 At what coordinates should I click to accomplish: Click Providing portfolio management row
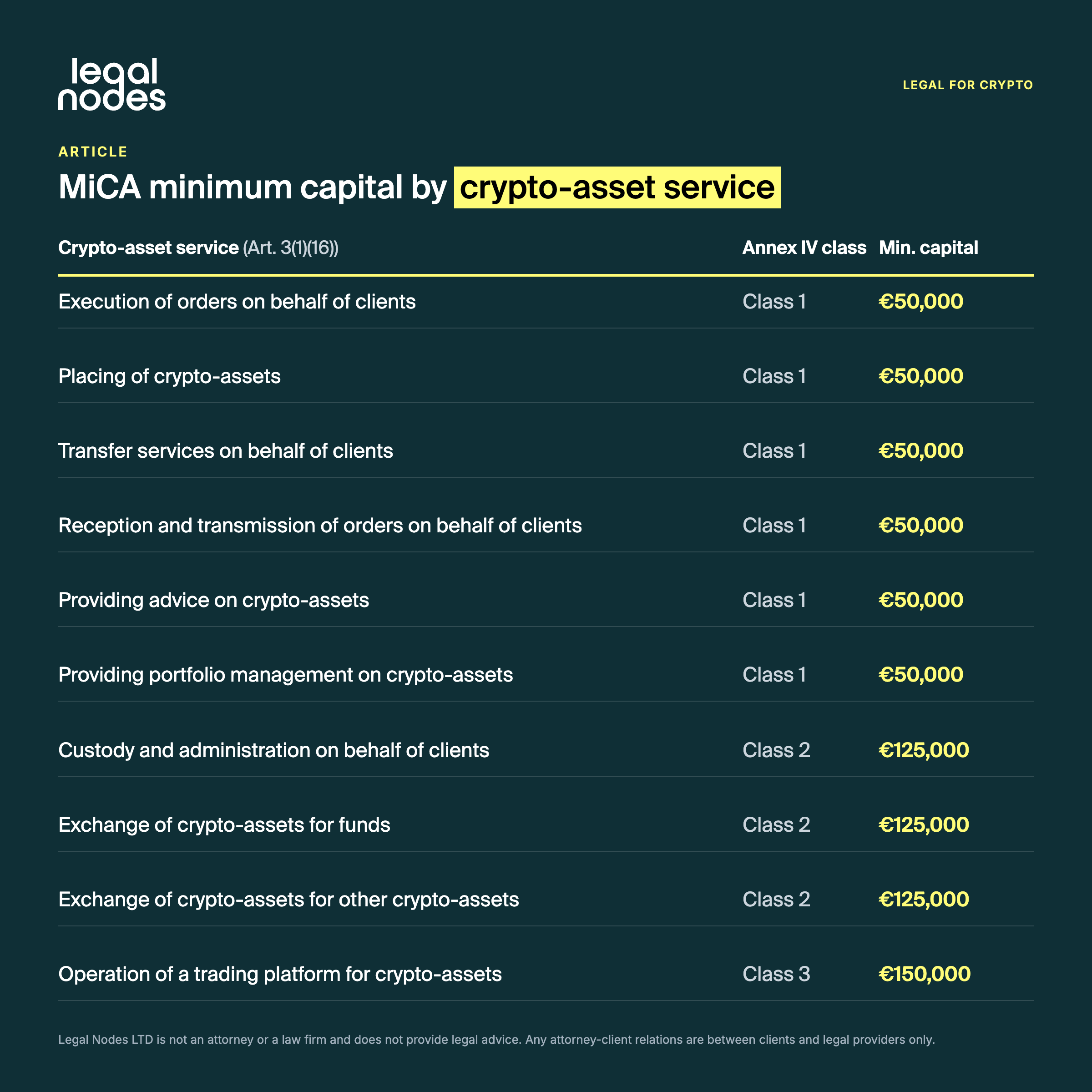click(x=546, y=675)
